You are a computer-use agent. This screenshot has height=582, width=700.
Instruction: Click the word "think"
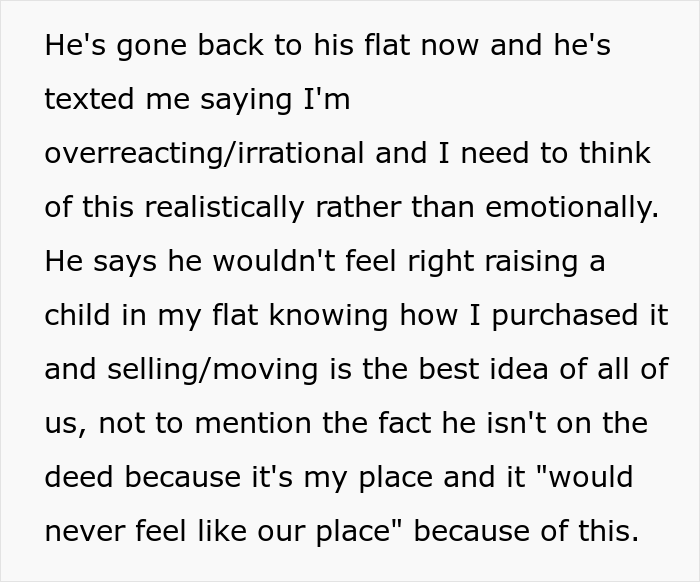[x=616, y=154]
